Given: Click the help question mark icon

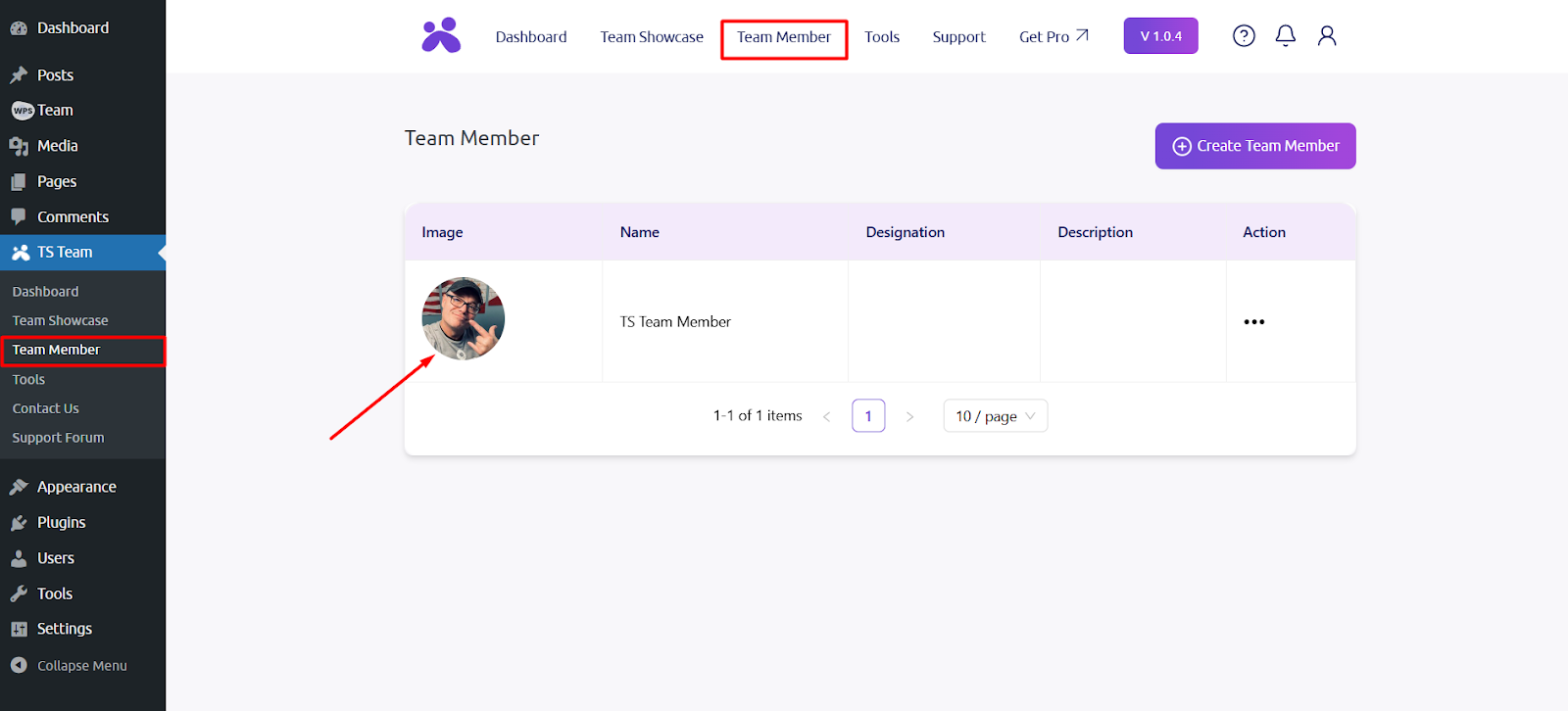Looking at the screenshot, I should click(x=1244, y=36).
